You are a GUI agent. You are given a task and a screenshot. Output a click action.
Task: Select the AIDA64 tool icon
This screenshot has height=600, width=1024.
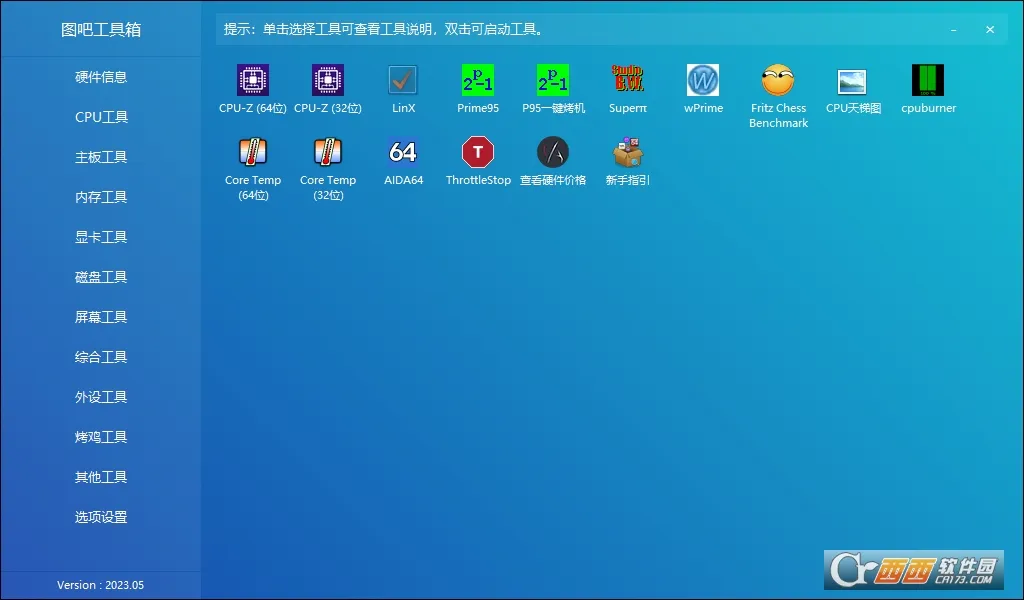tap(403, 152)
